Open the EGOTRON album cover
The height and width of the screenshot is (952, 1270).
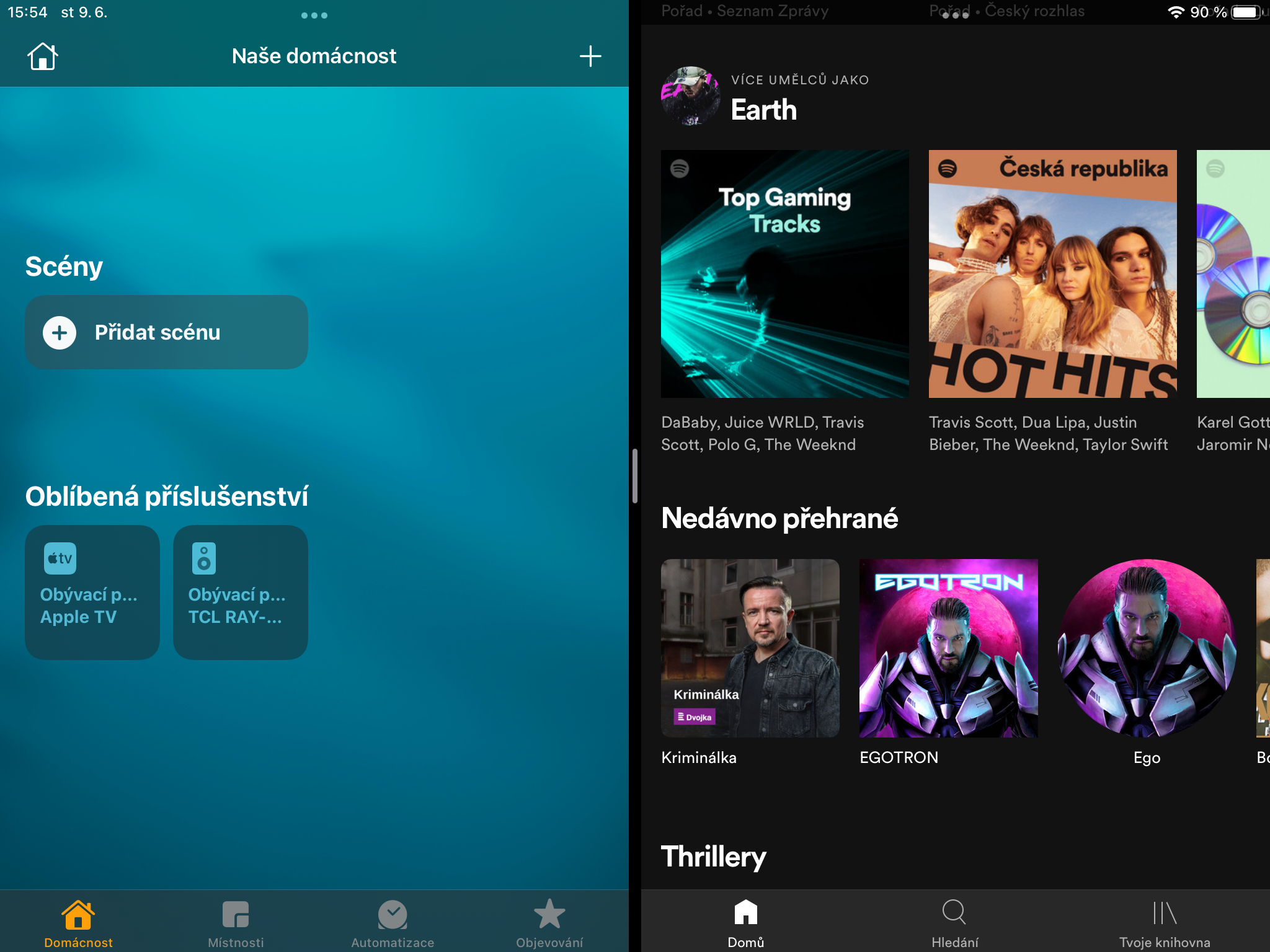(x=948, y=648)
